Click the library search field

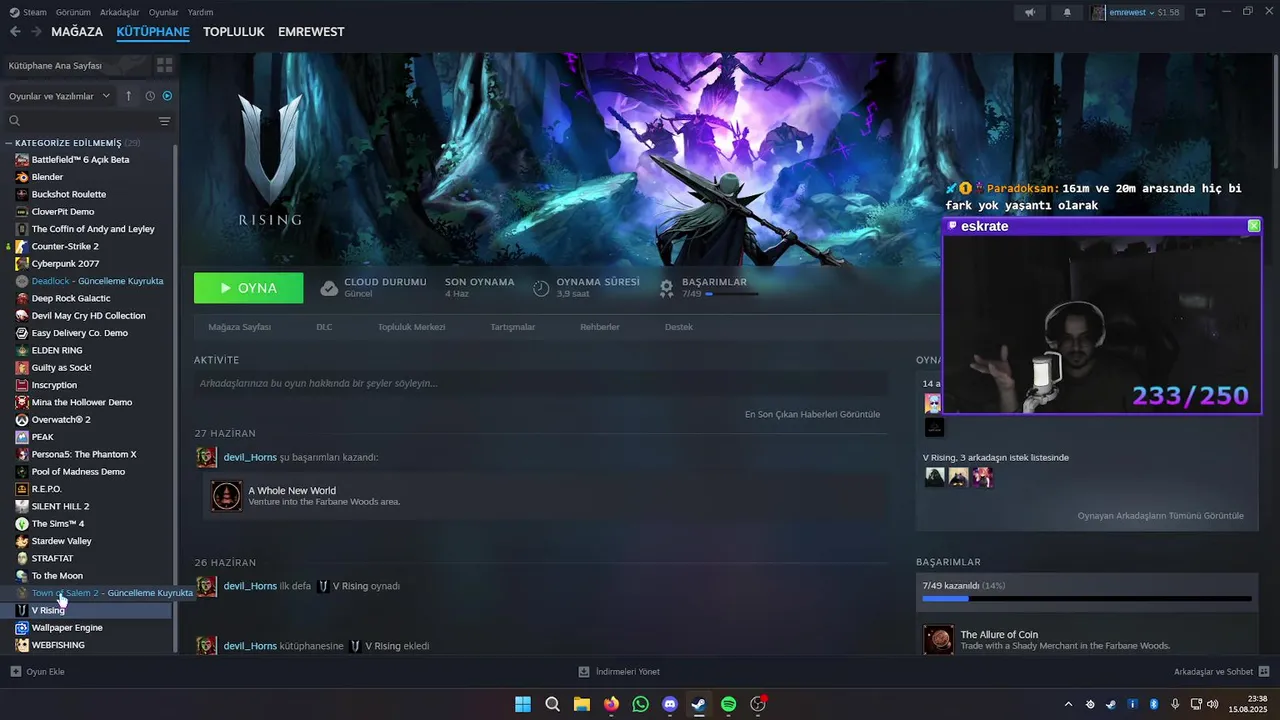coord(80,121)
